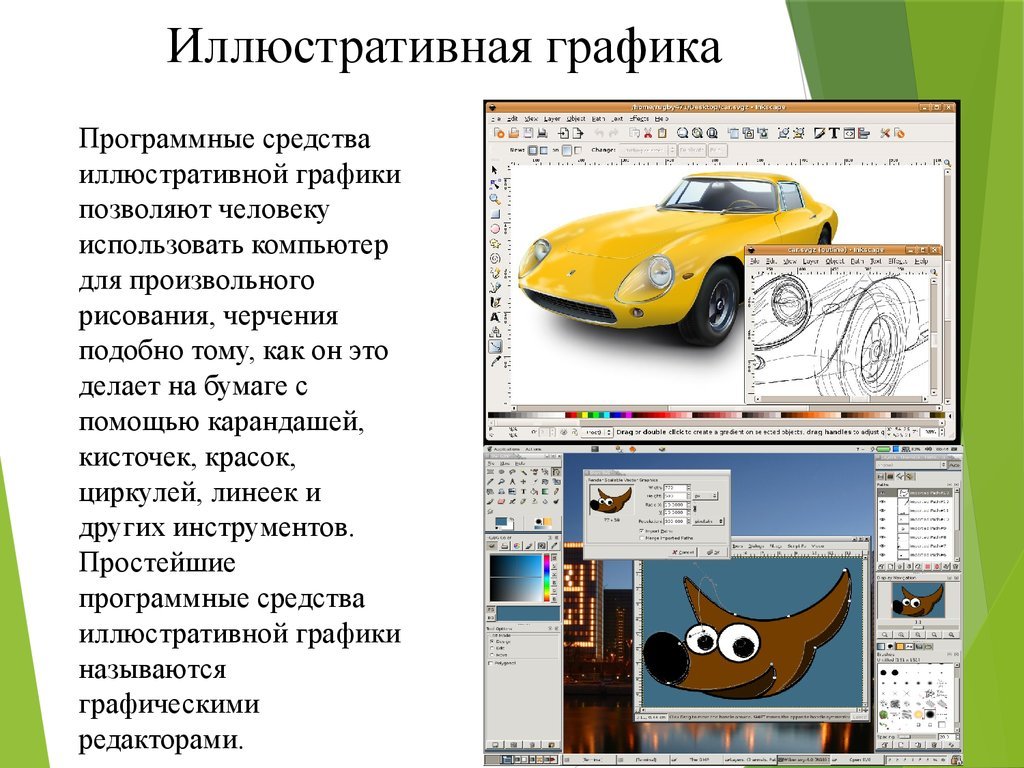Toggle visibility eye of the top path
The image size is (1024, 768).
click(x=883, y=494)
